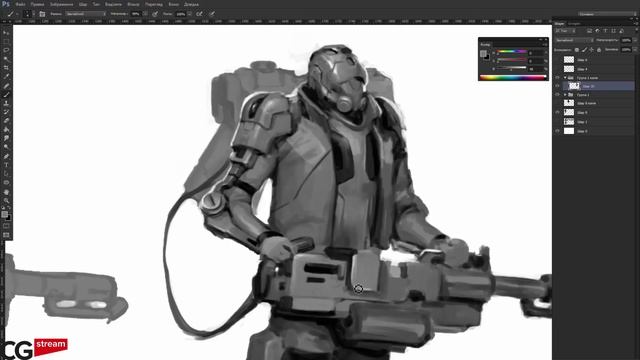Select the Type tool

click(x=6, y=165)
